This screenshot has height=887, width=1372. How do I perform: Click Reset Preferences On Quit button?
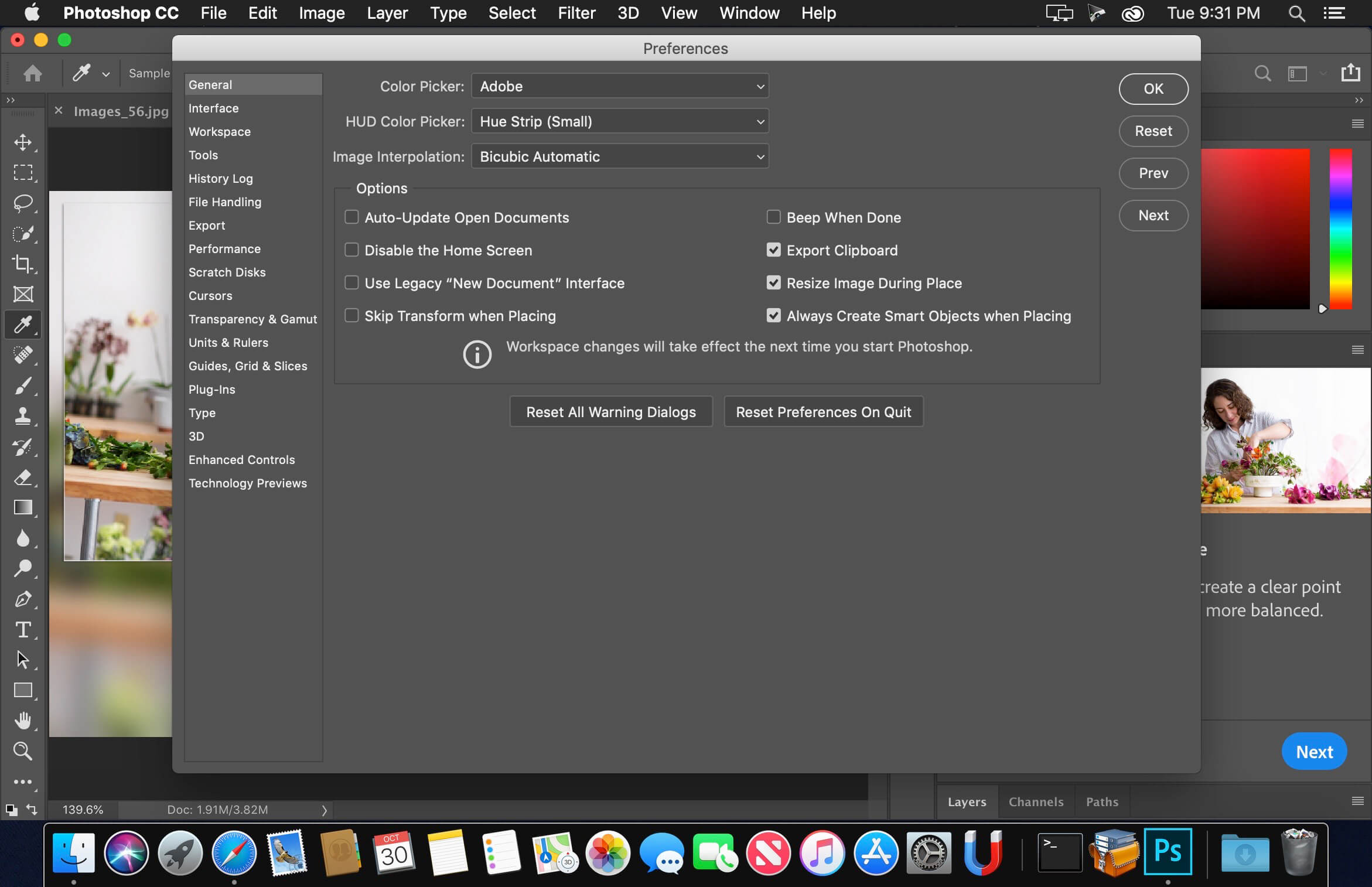[x=823, y=411]
